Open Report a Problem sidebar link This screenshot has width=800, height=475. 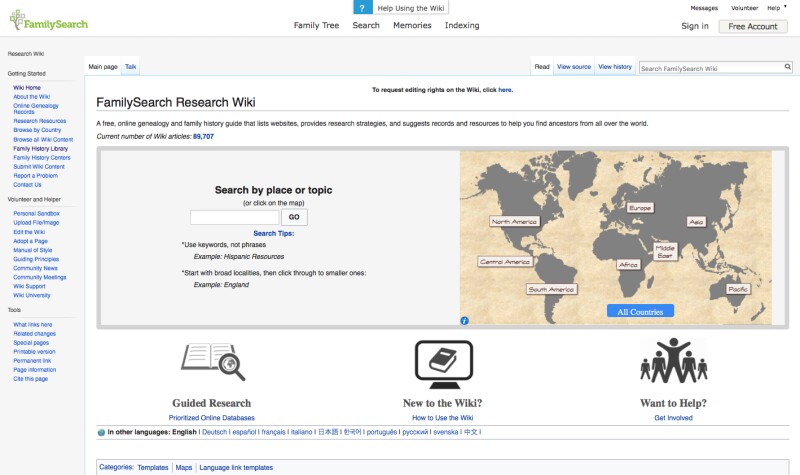pos(36,176)
